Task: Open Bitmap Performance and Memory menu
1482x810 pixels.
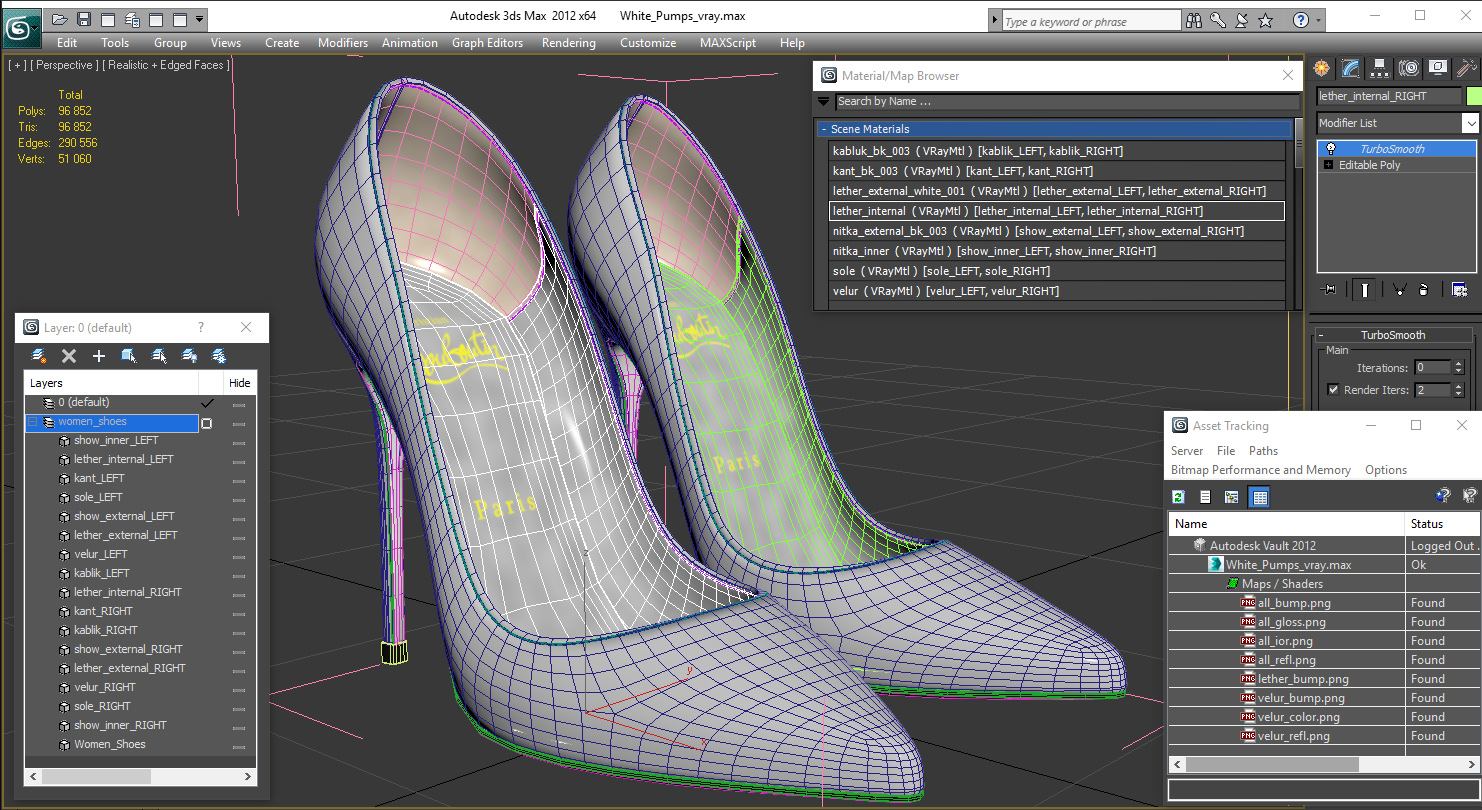Action: 1261,470
